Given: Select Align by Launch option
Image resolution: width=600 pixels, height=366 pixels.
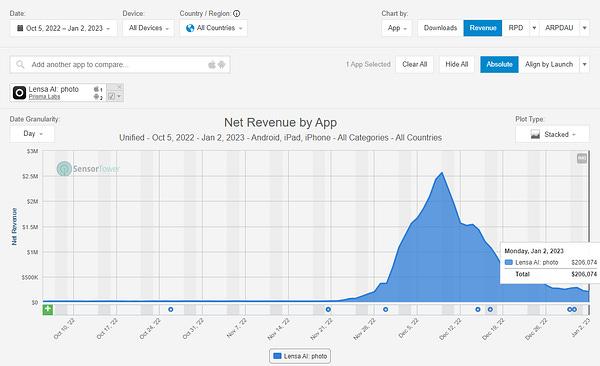Looking at the screenshot, I should (x=549, y=64).
